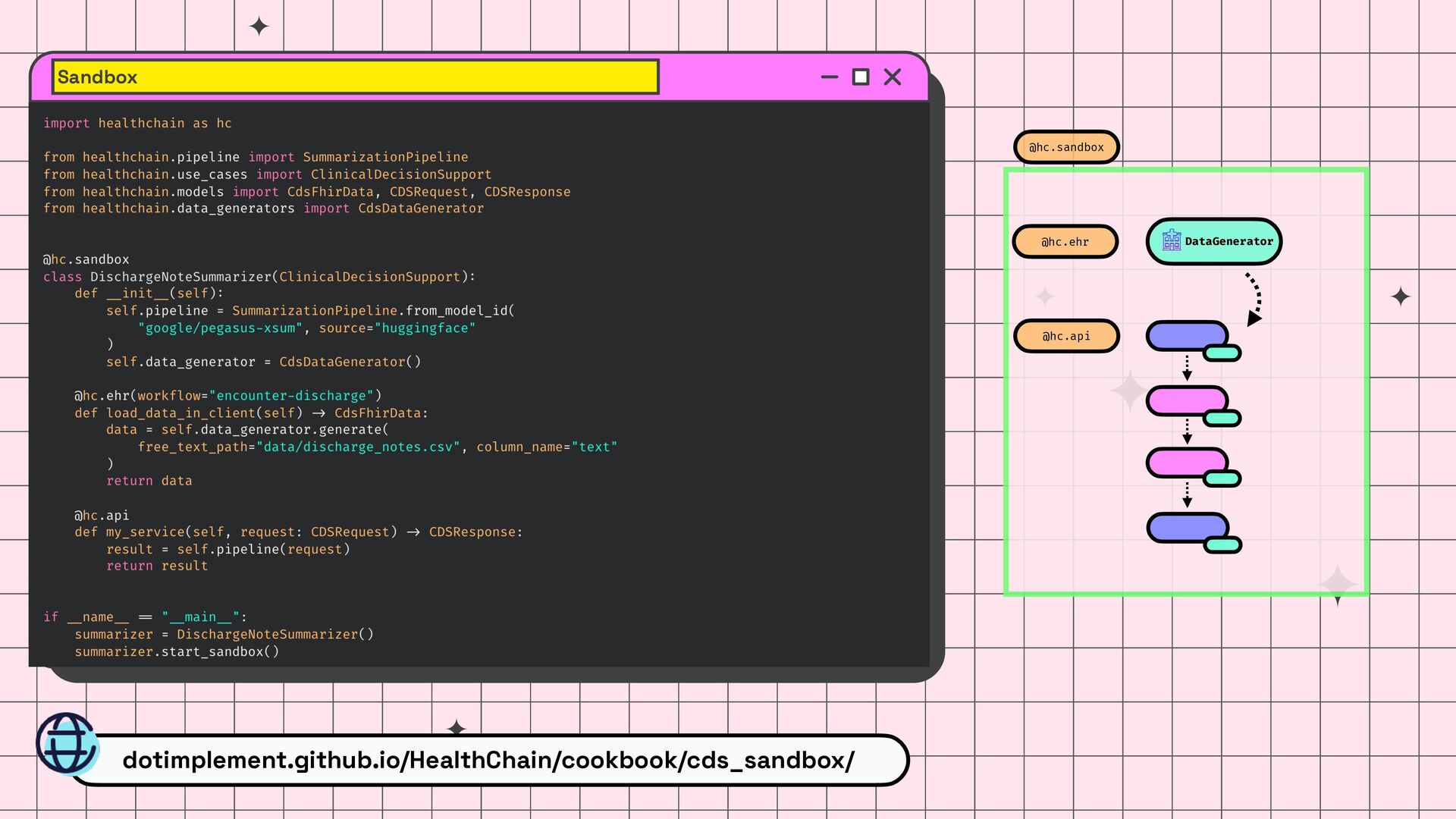1456x819 pixels.
Task: Click 'import healthchain as hc' line
Action: [x=137, y=123]
